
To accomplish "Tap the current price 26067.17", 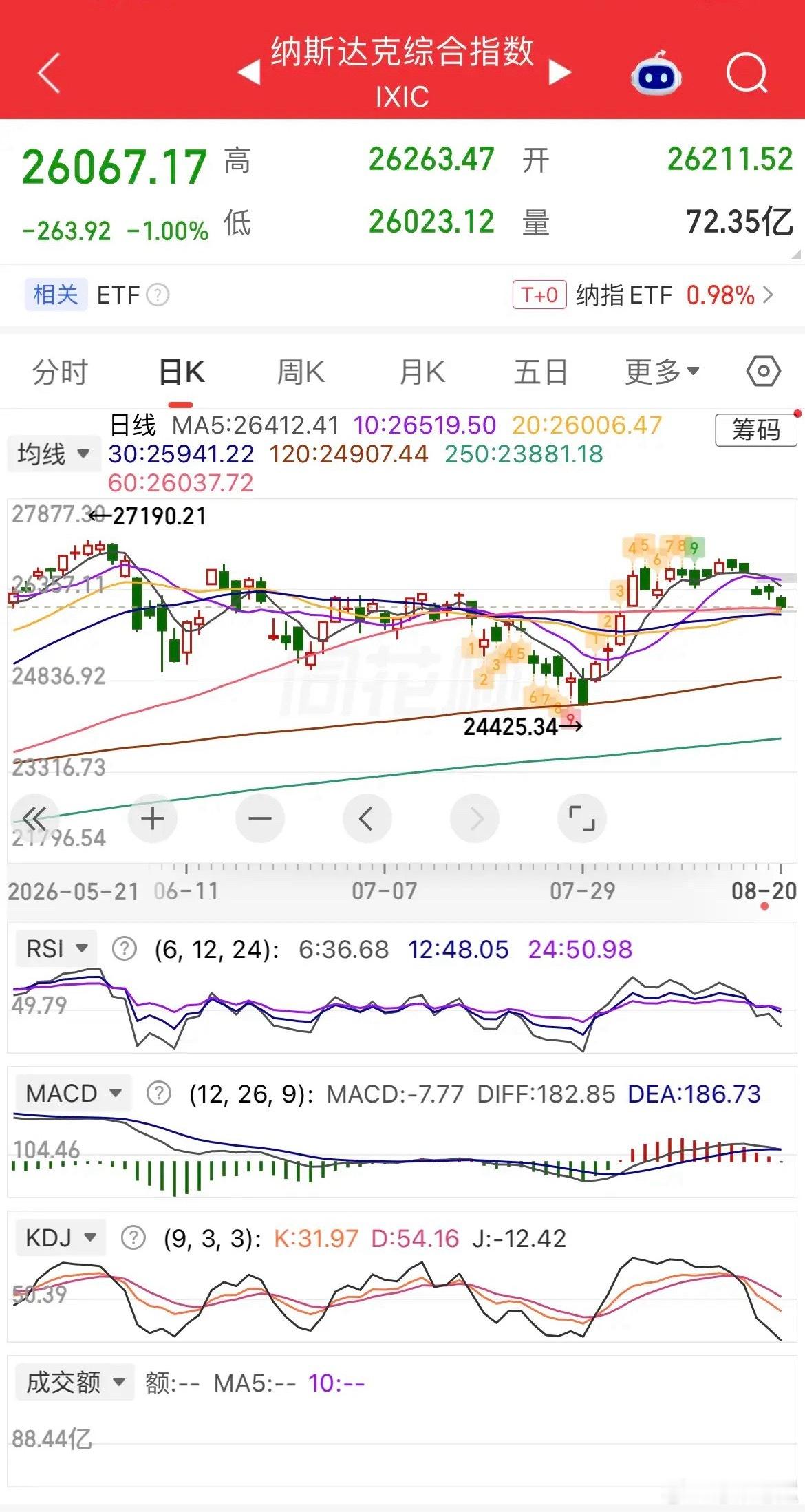I will [x=114, y=167].
